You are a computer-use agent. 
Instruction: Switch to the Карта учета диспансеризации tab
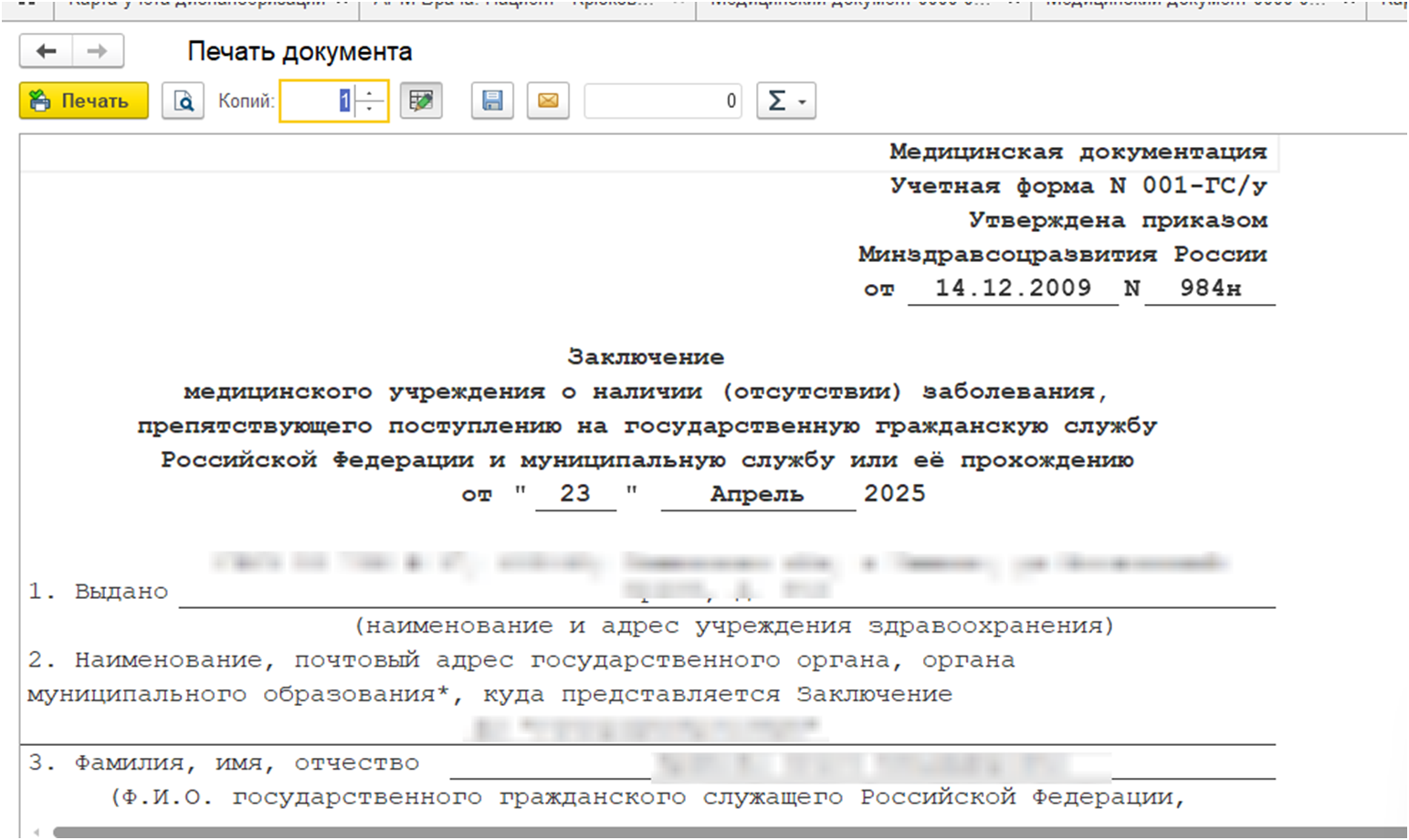(x=205, y=5)
